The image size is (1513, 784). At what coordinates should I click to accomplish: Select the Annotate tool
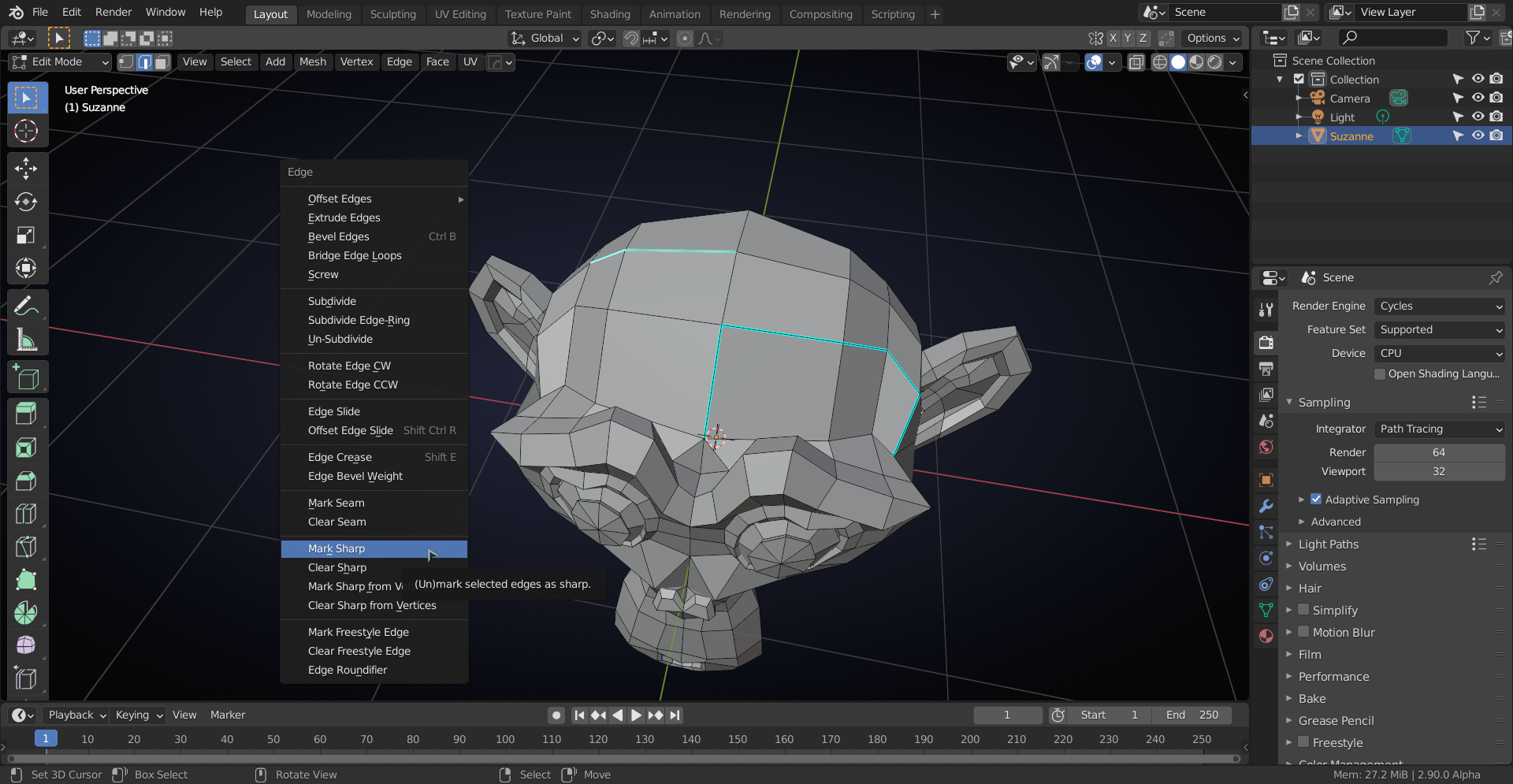click(26, 306)
